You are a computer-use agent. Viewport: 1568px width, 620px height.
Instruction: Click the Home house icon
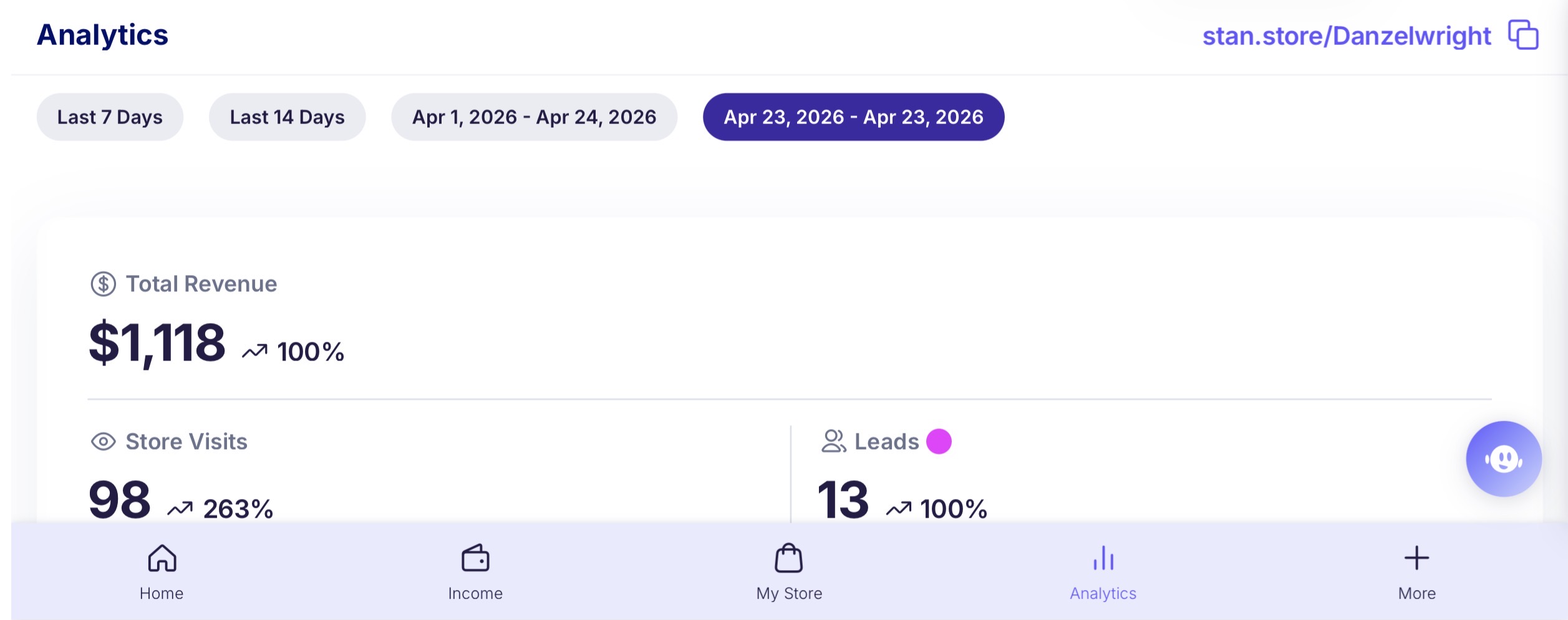[x=162, y=558]
